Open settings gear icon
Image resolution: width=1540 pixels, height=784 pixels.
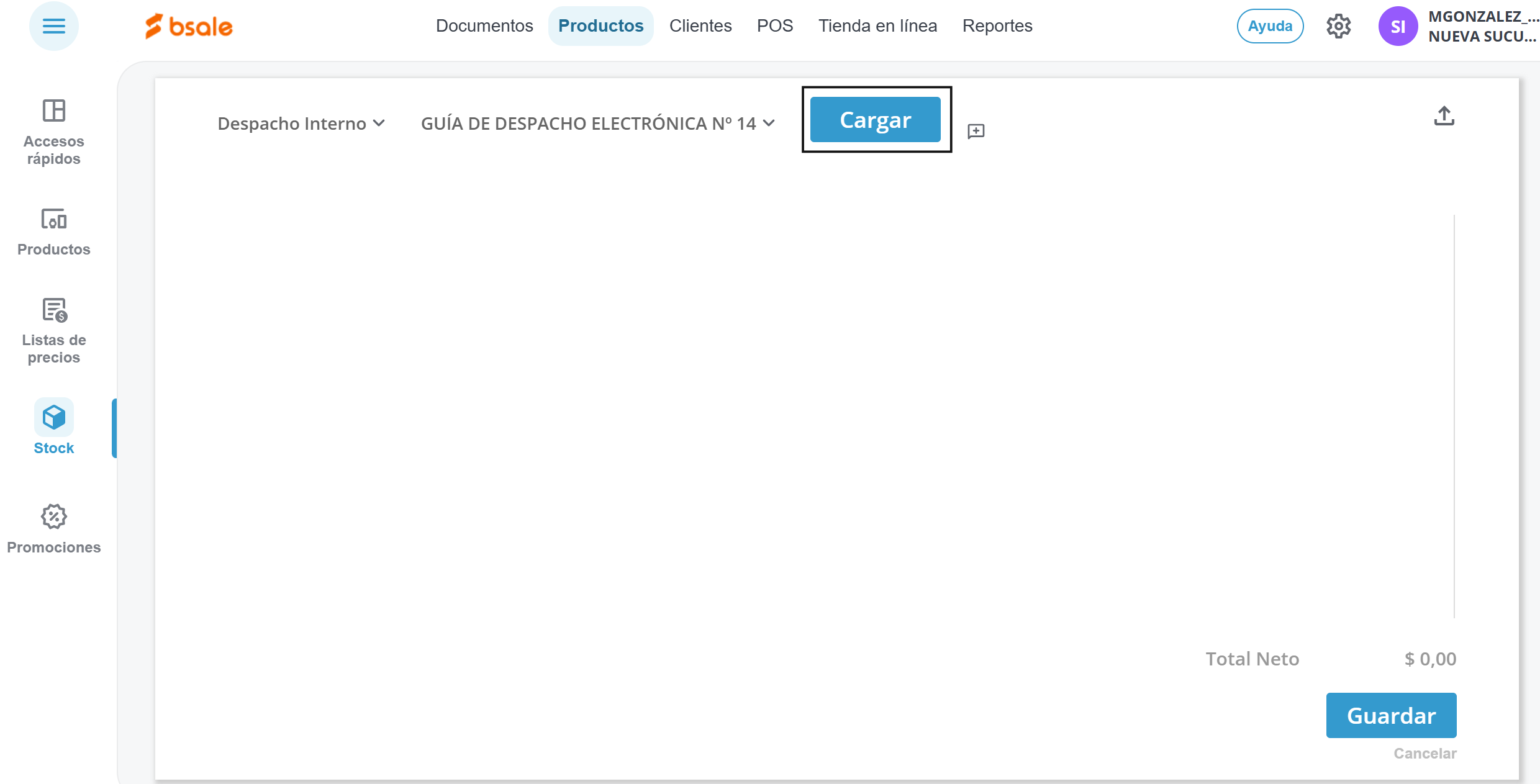pyautogui.click(x=1338, y=26)
